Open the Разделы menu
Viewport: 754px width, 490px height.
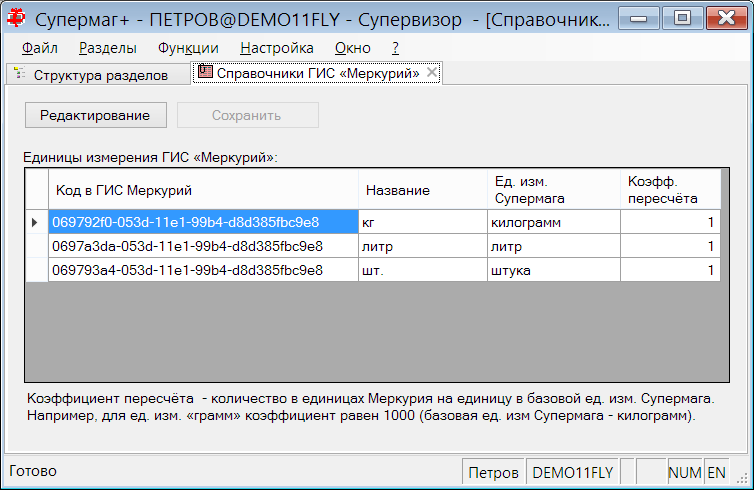[108, 48]
